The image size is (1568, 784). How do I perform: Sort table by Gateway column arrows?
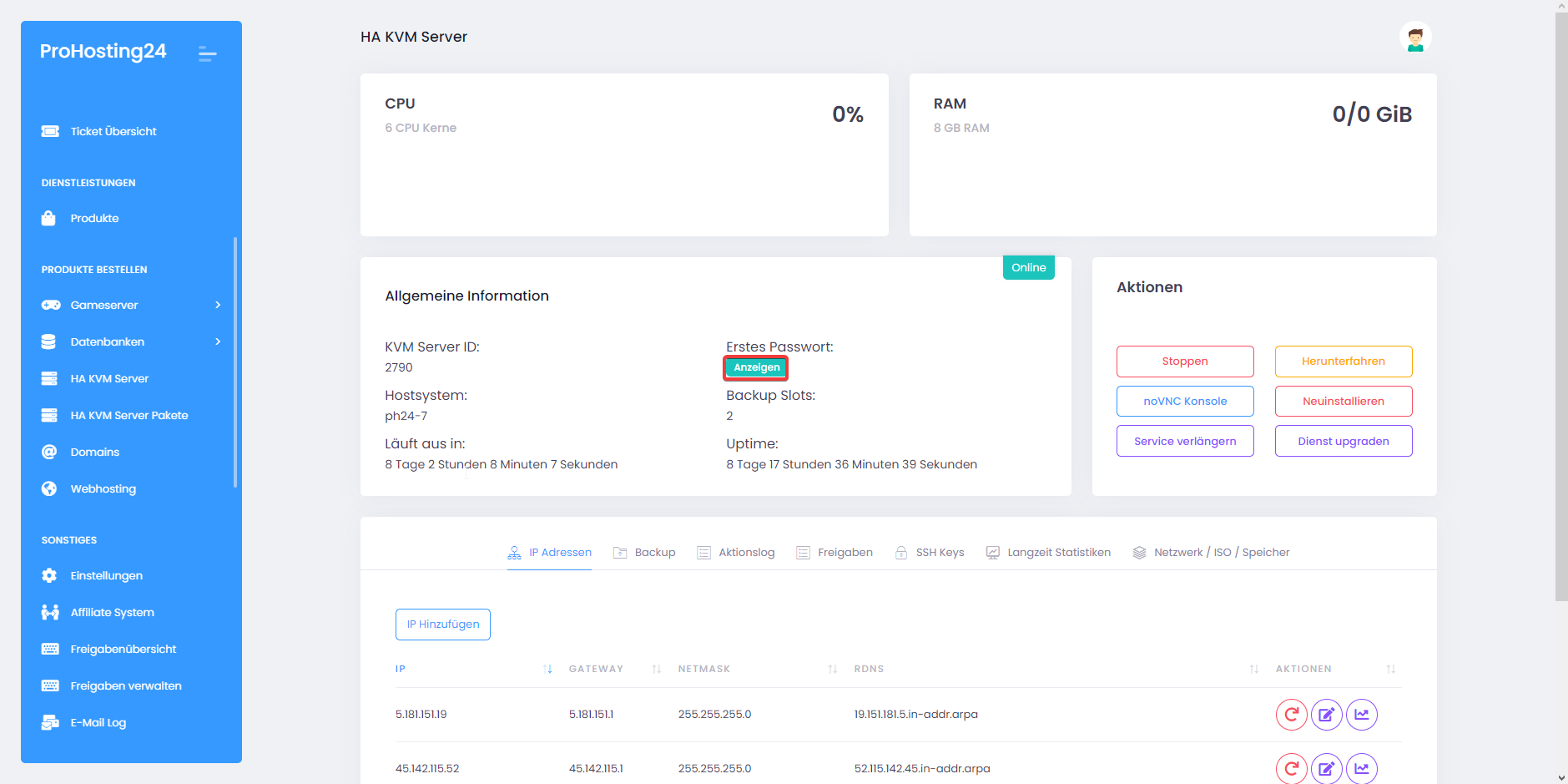point(657,669)
